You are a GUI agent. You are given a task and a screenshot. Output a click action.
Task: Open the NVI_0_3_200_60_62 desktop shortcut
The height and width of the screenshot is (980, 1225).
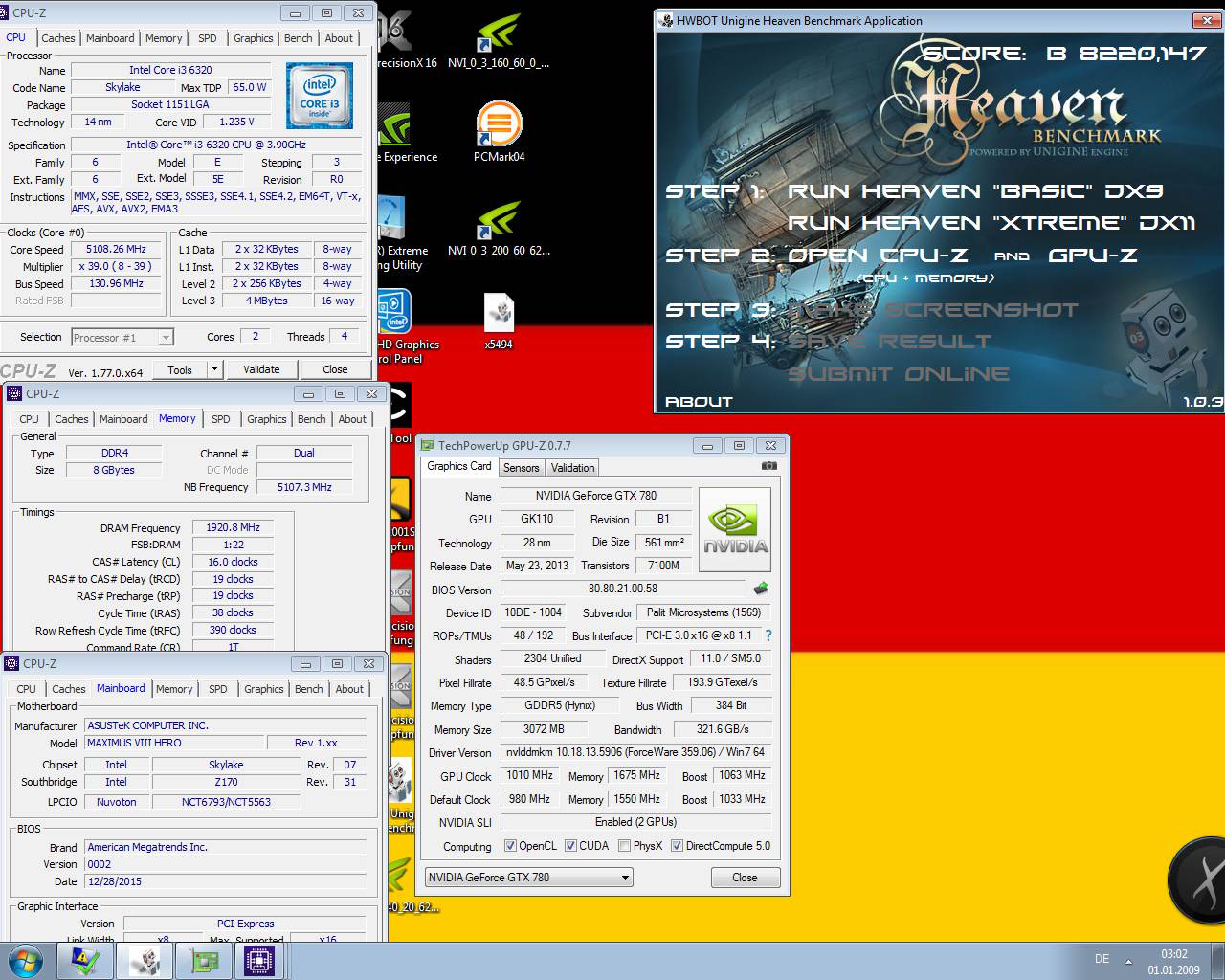point(499,229)
